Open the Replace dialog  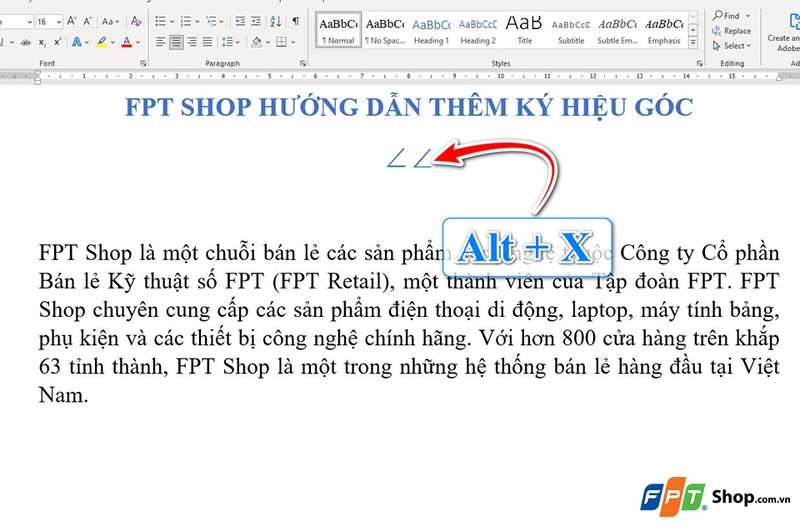[731, 31]
